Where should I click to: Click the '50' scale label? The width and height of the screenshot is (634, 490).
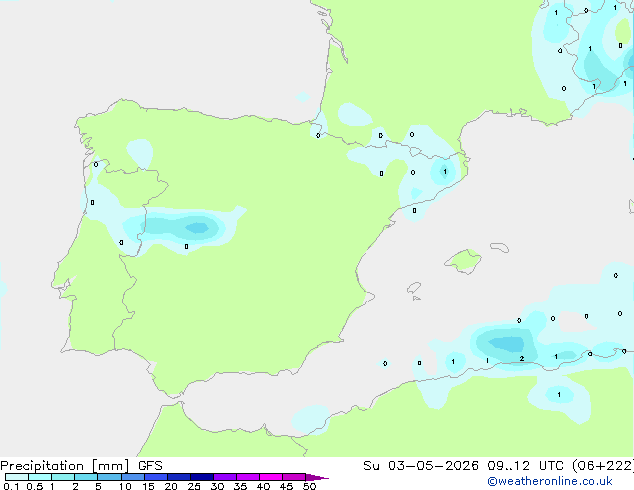click(309, 486)
